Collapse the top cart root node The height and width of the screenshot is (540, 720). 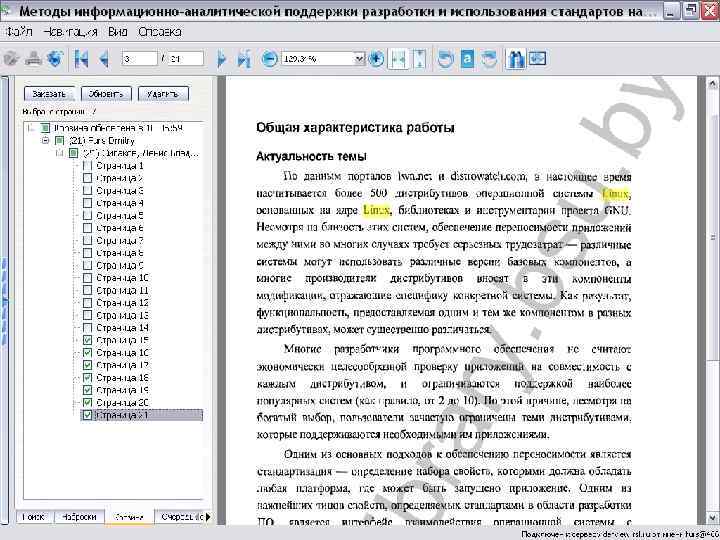coord(31,128)
